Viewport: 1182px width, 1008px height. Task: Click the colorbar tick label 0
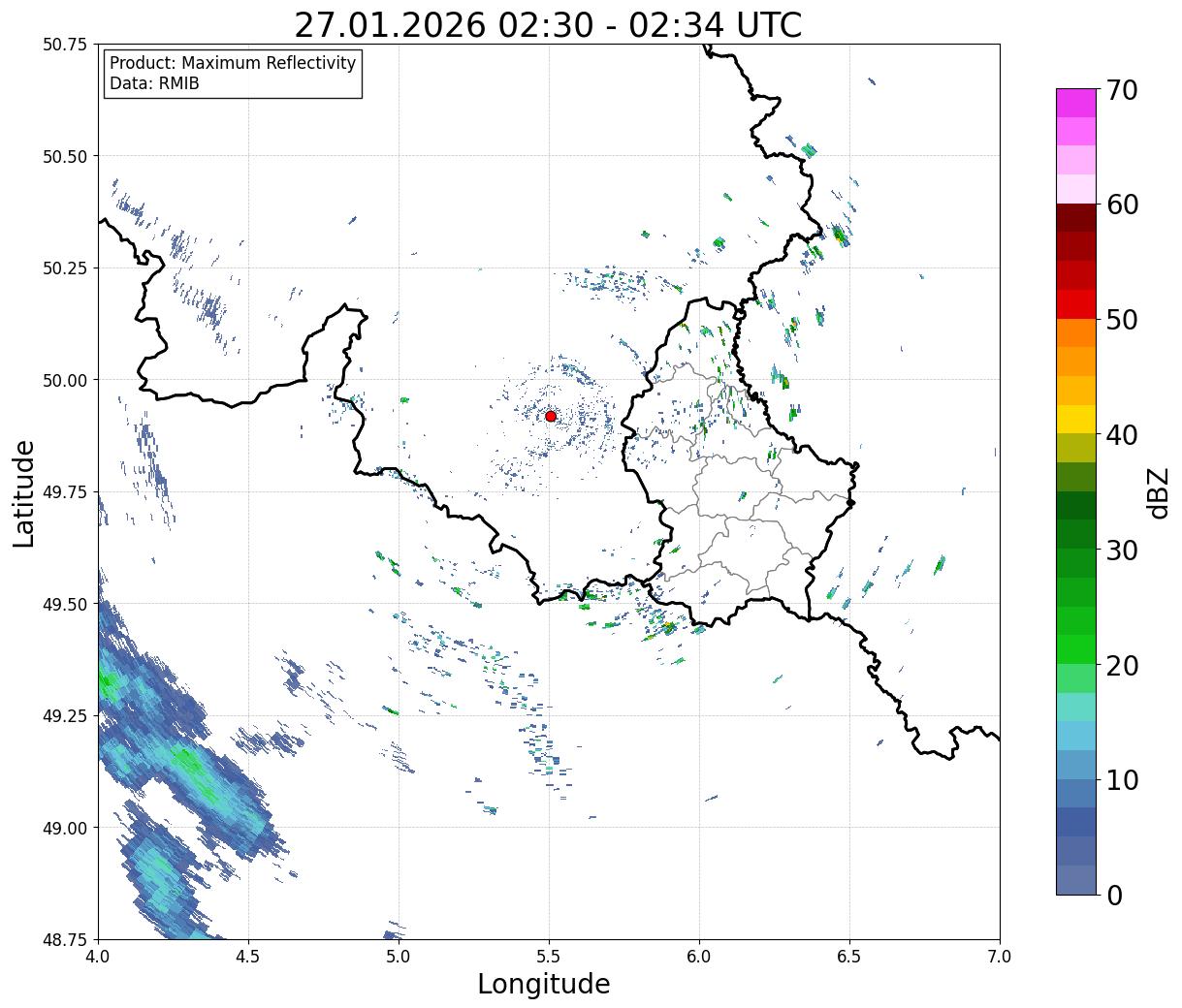(x=1114, y=895)
